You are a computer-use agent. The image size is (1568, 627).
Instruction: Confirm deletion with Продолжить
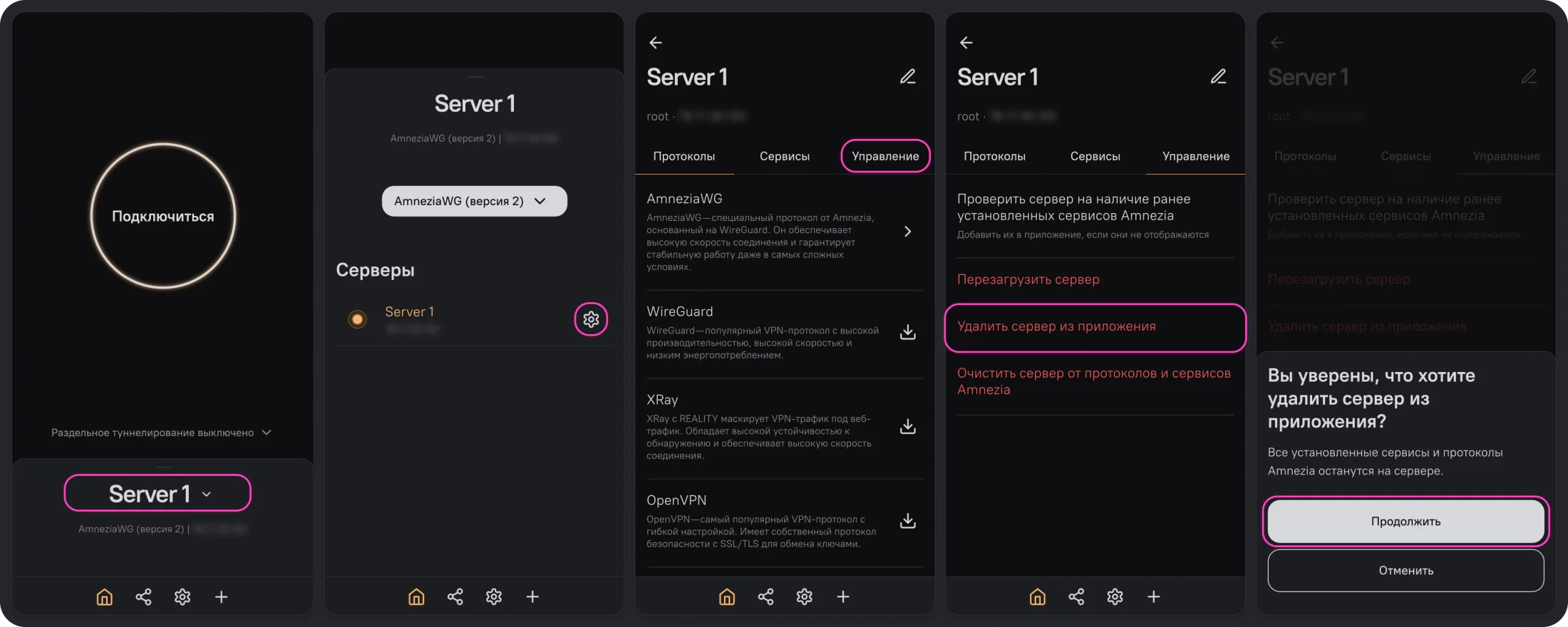[x=1406, y=522]
